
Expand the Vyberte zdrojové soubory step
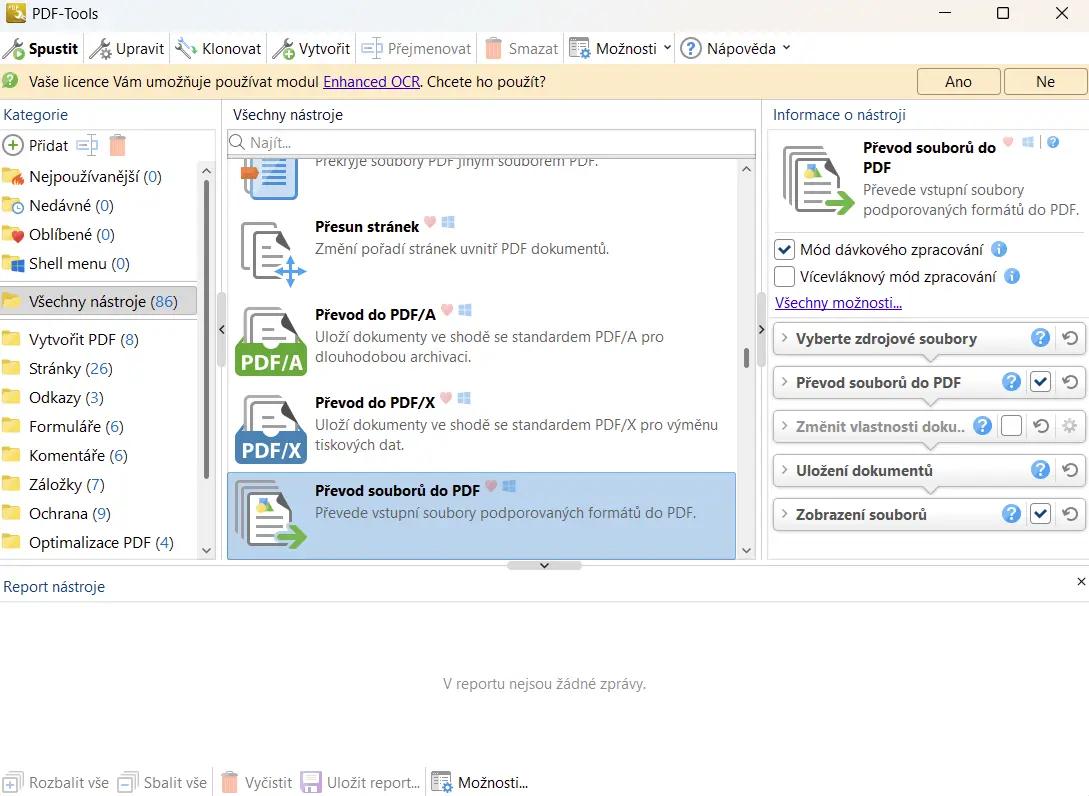coord(784,338)
